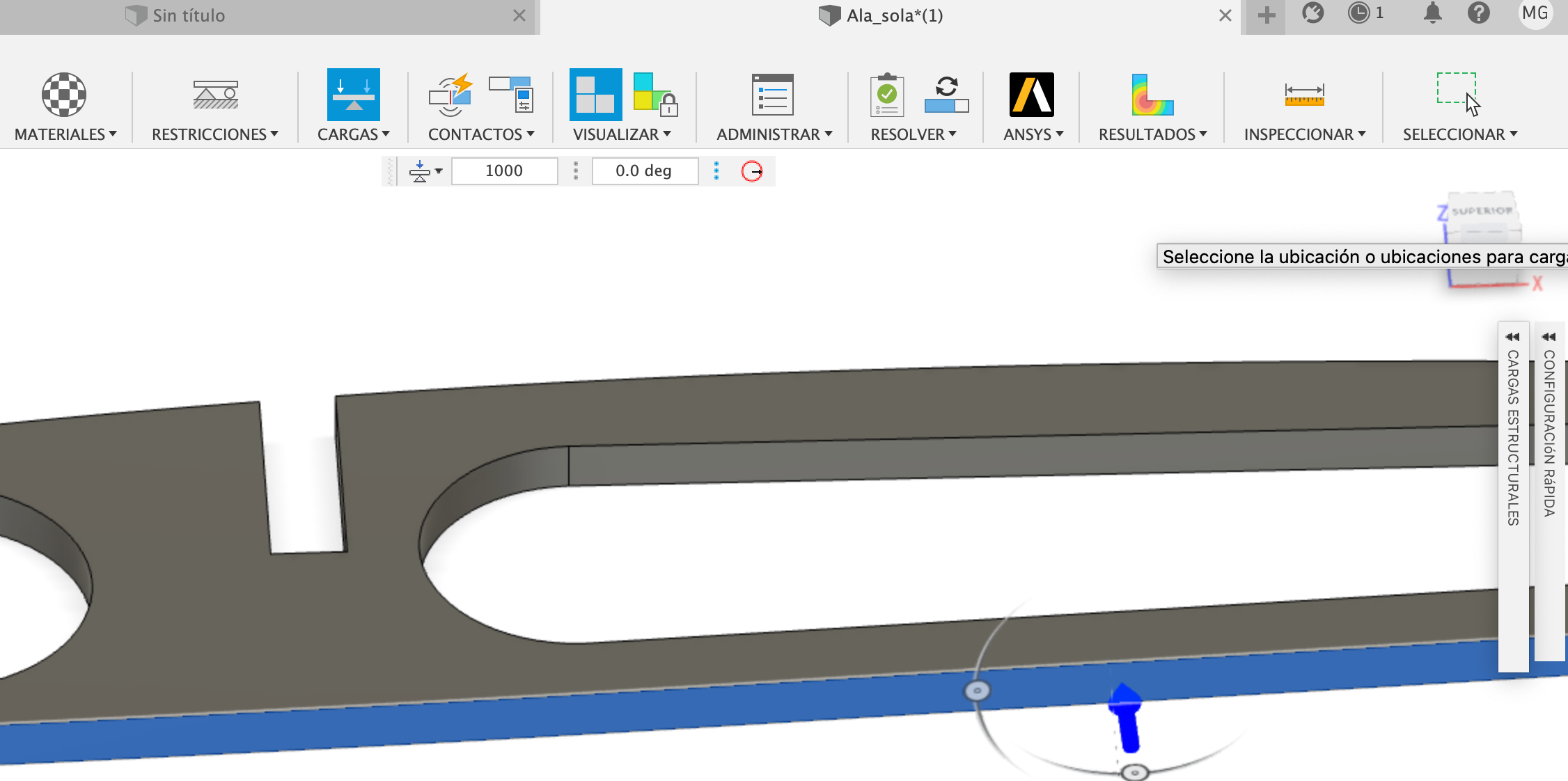This screenshot has height=781, width=1568.
Task: Open the Resultados rainbow bracket icon
Action: pos(1152,95)
